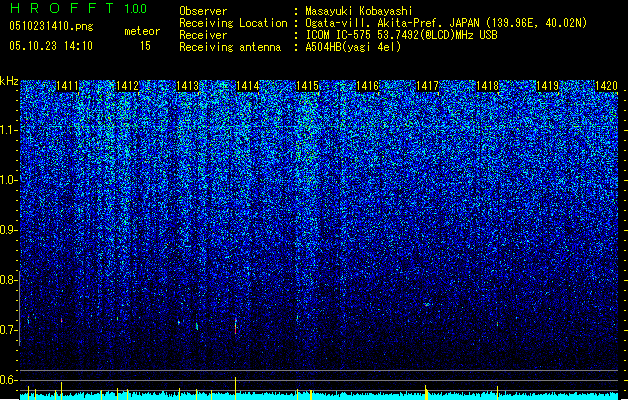Select the Ogata-vill. Akita-Pref. JAPAN location text

(x=446, y=23)
